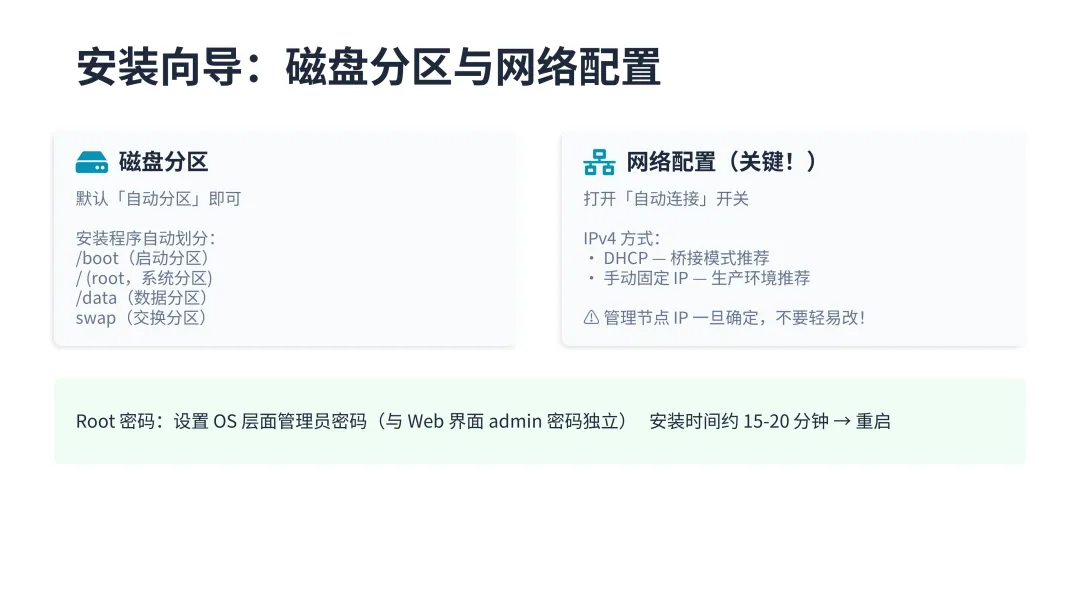This screenshot has height=608, width=1080.
Task: Click the 手动固定 IP bullet item
Action: 707,278
